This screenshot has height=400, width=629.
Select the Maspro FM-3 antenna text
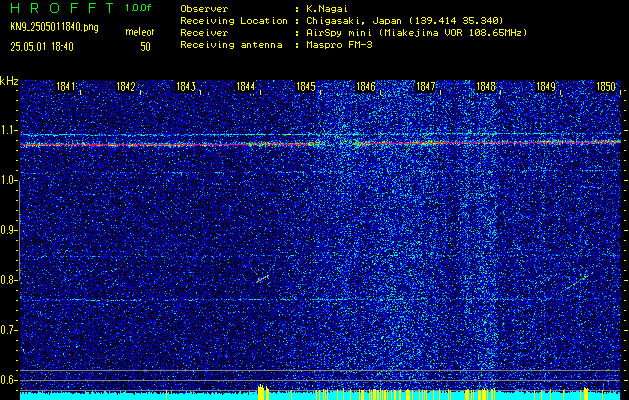pyautogui.click(x=339, y=45)
